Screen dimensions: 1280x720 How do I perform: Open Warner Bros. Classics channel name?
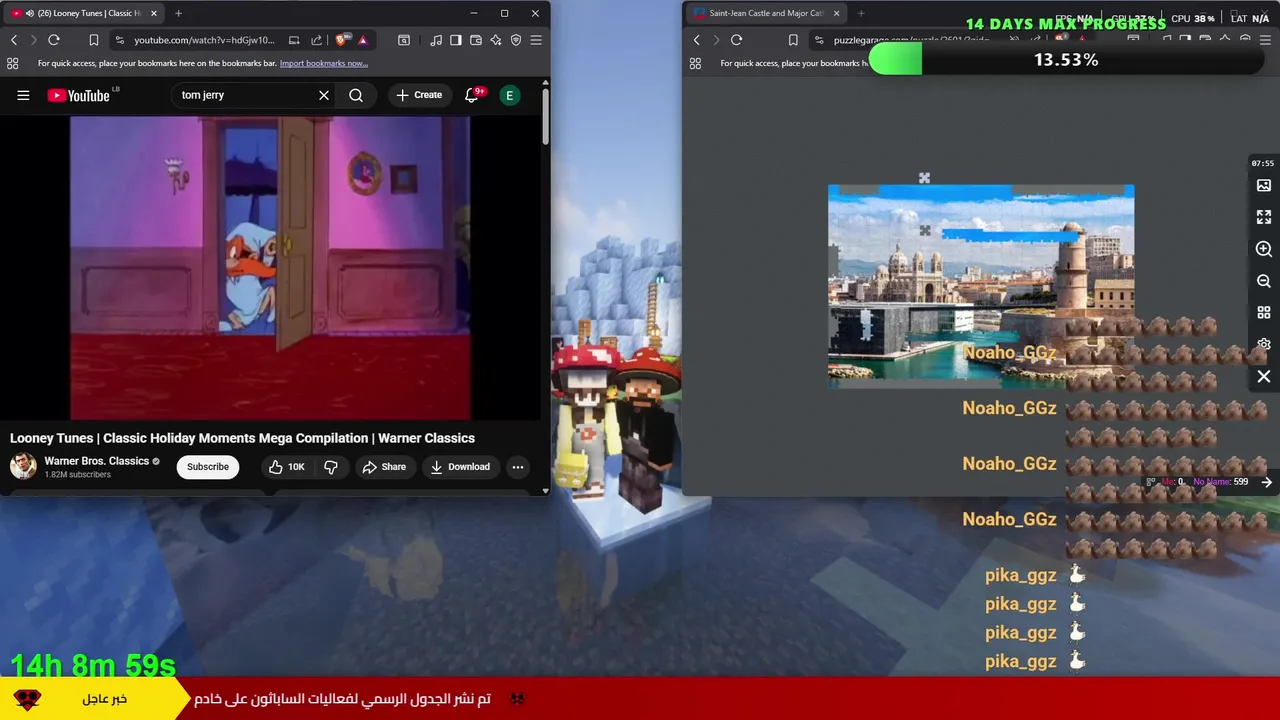[97, 461]
